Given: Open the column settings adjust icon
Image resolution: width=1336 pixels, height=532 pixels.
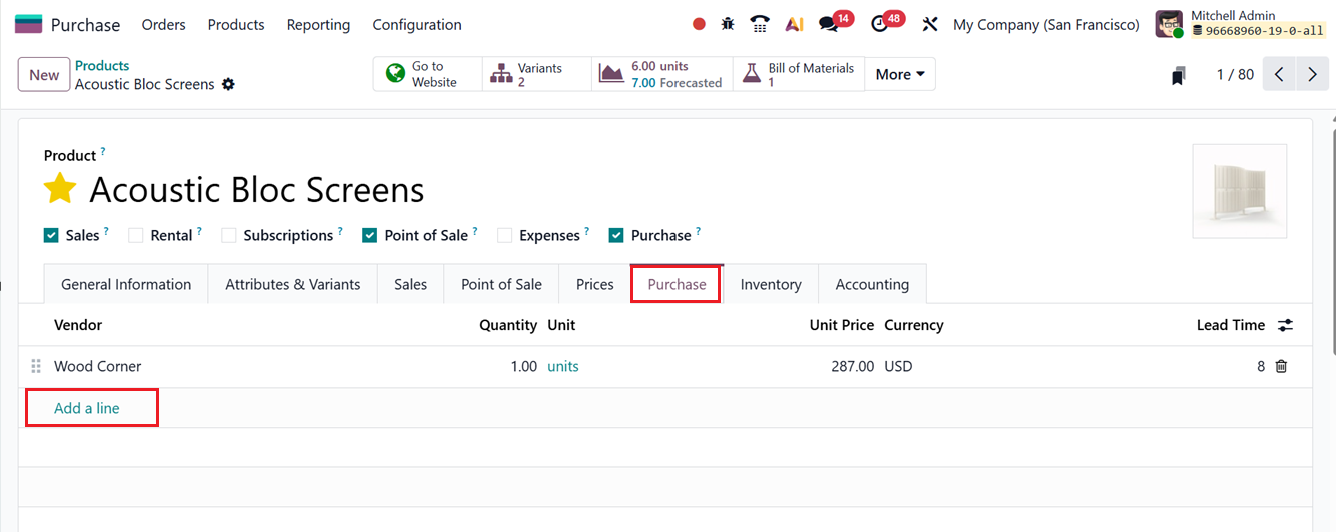Looking at the screenshot, I should click(x=1285, y=325).
